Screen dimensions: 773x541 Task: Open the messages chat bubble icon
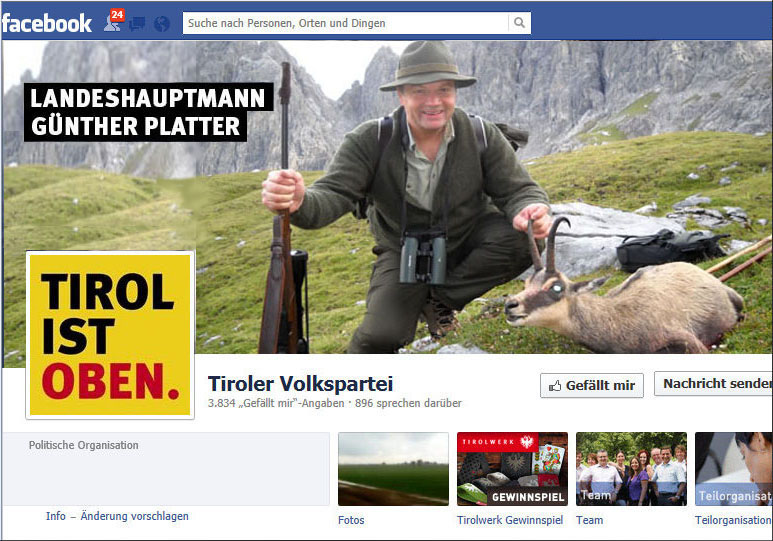[137, 23]
